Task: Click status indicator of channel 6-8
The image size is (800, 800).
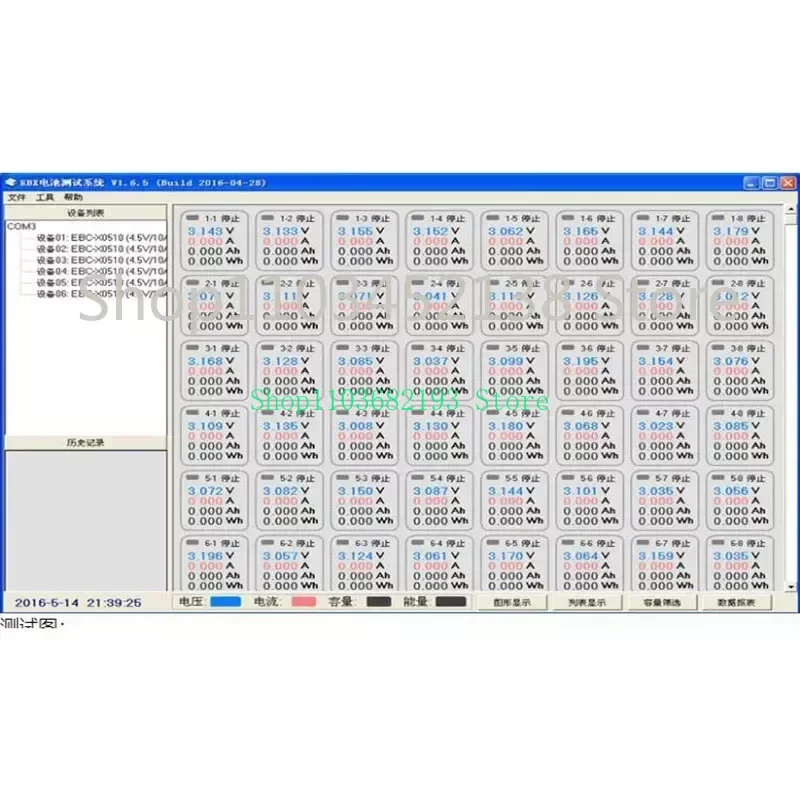Action: coord(718,542)
